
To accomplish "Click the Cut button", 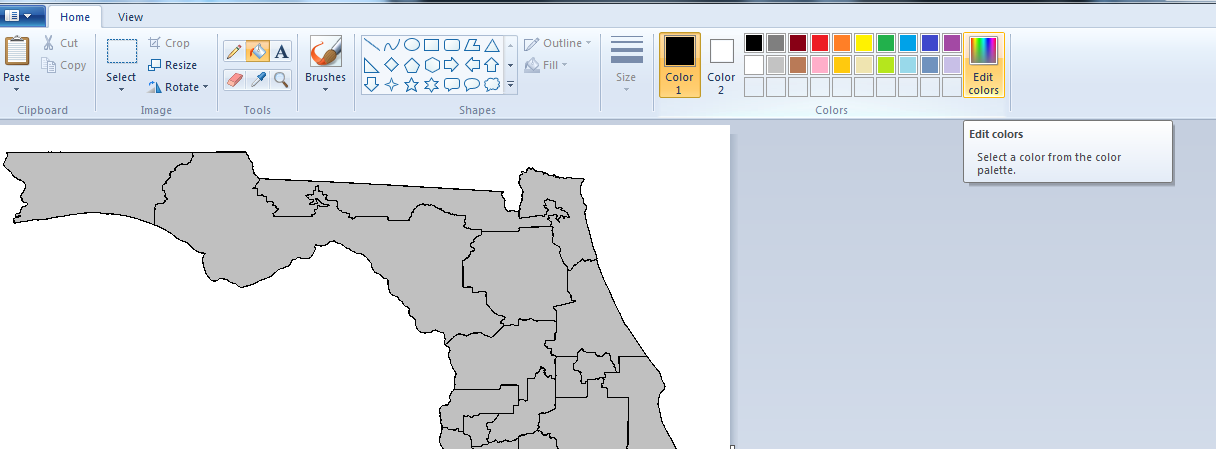I will point(60,43).
